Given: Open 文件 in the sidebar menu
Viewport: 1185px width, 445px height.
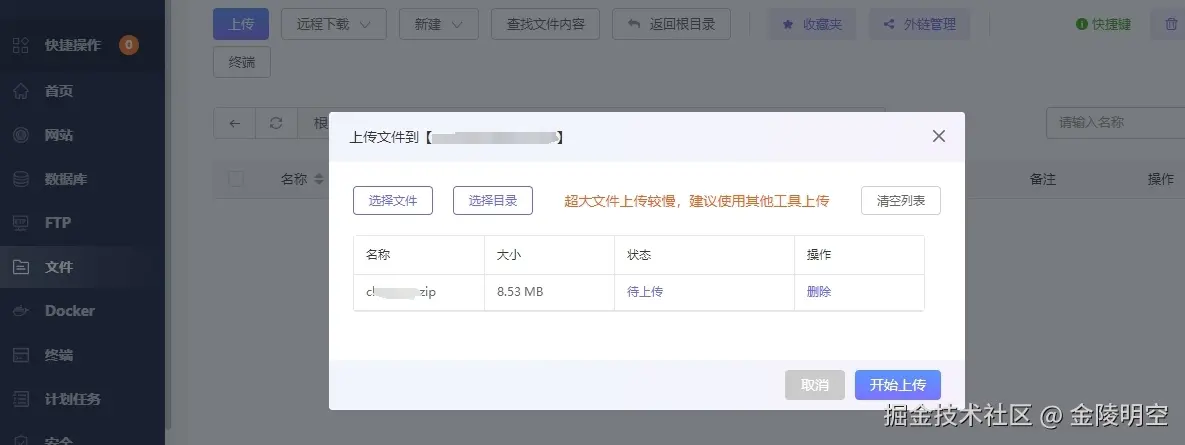Looking at the screenshot, I should tap(59, 267).
